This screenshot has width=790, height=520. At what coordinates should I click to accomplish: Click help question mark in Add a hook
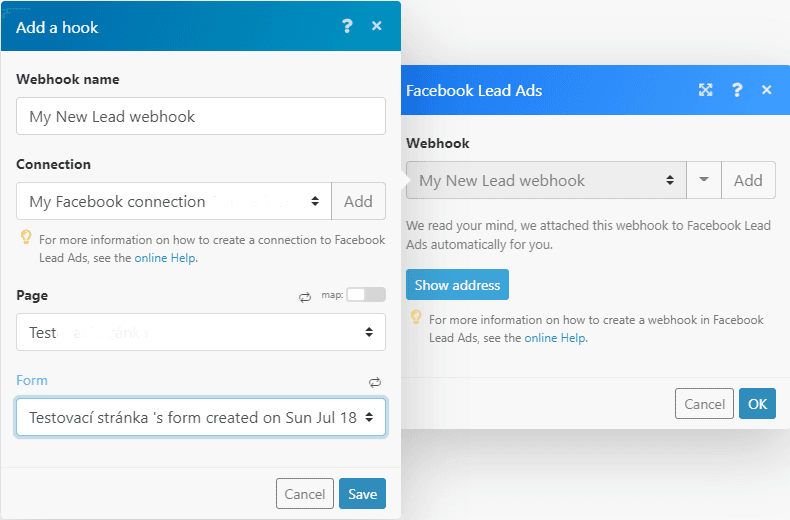[347, 27]
